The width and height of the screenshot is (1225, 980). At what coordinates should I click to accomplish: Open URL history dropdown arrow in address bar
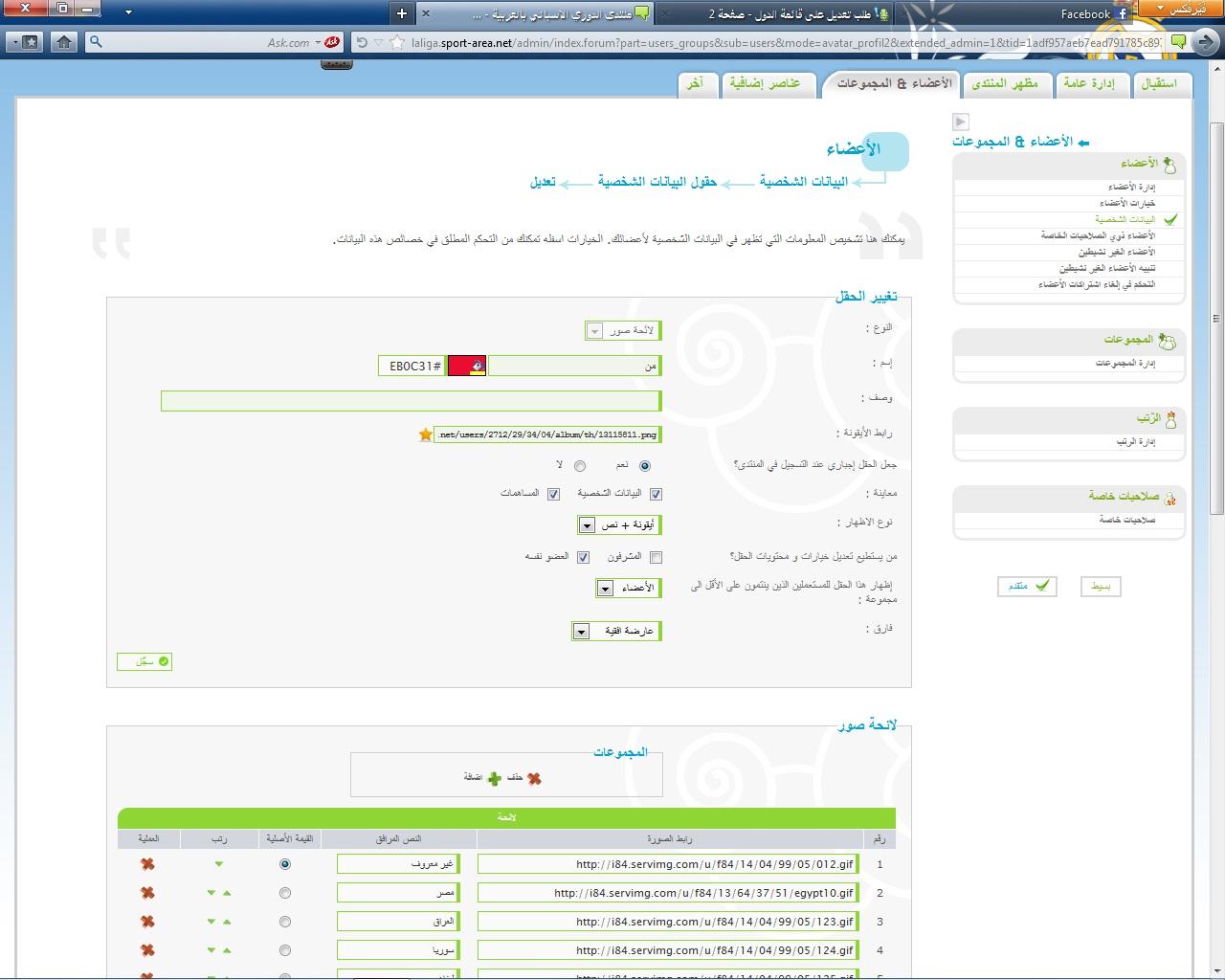click(379, 42)
